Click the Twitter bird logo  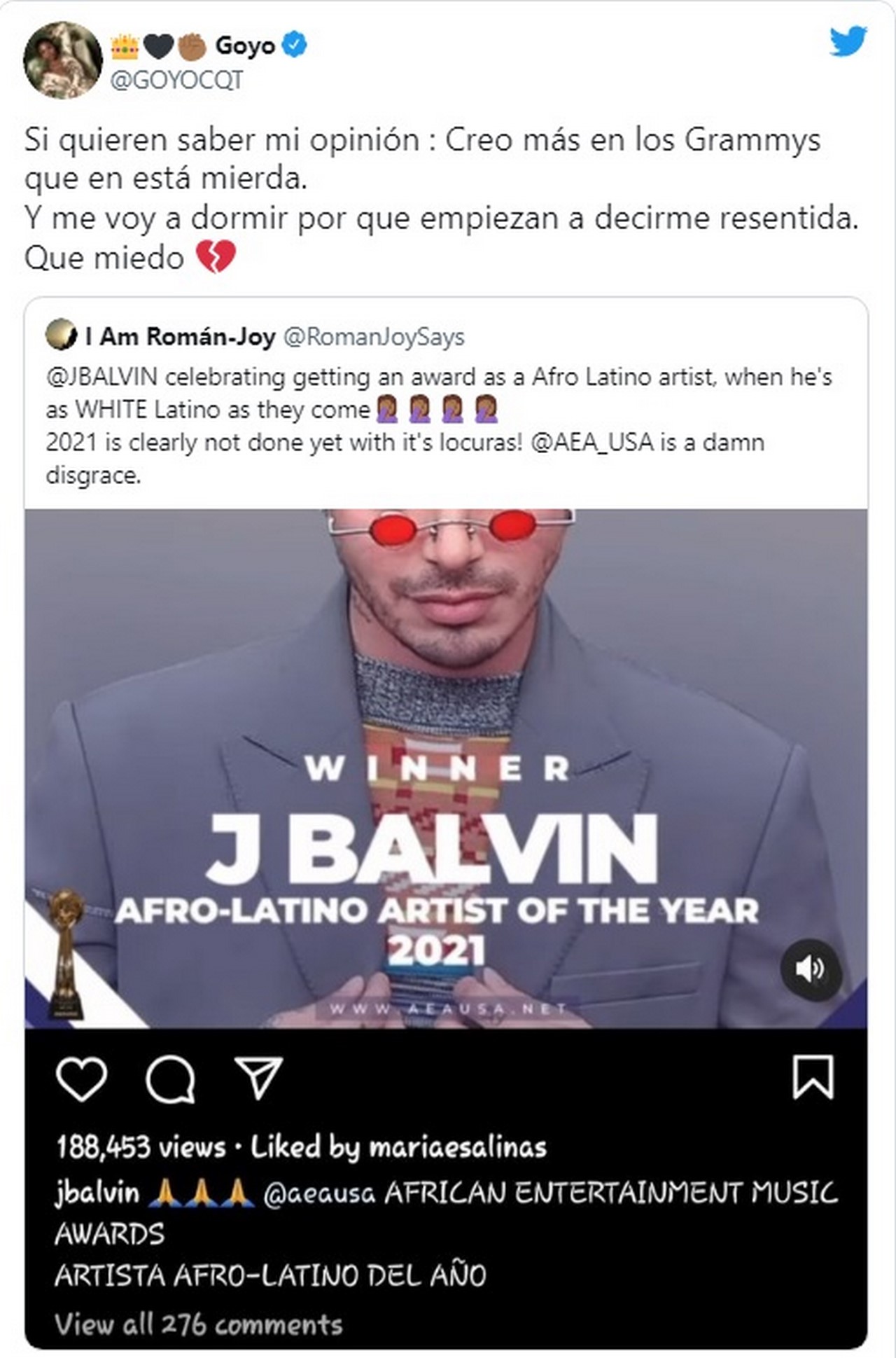pyautogui.click(x=848, y=41)
